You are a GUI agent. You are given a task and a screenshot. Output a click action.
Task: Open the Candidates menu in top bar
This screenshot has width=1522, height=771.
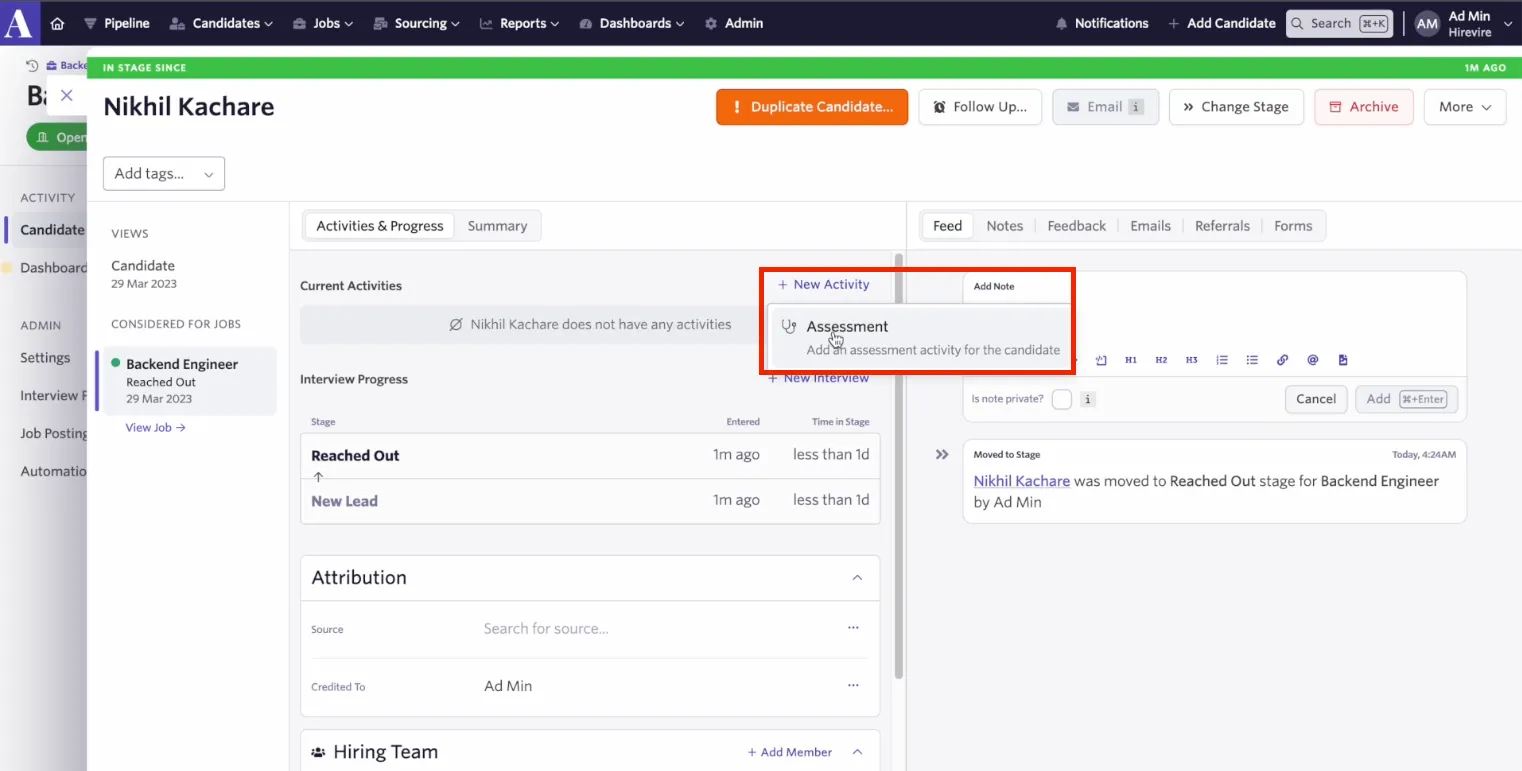(221, 23)
